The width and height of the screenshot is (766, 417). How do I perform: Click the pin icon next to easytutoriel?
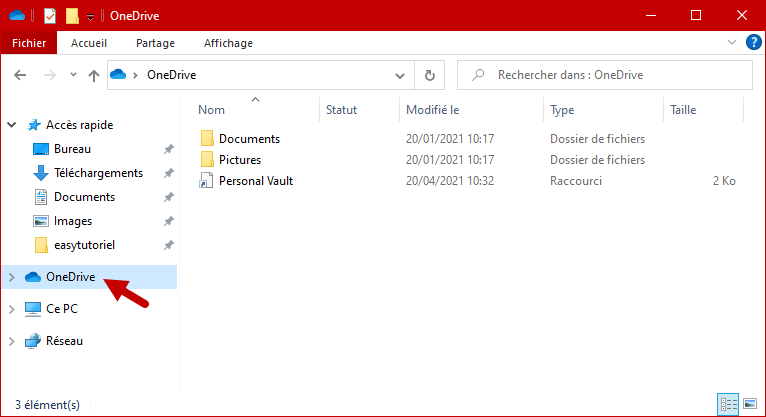169,245
